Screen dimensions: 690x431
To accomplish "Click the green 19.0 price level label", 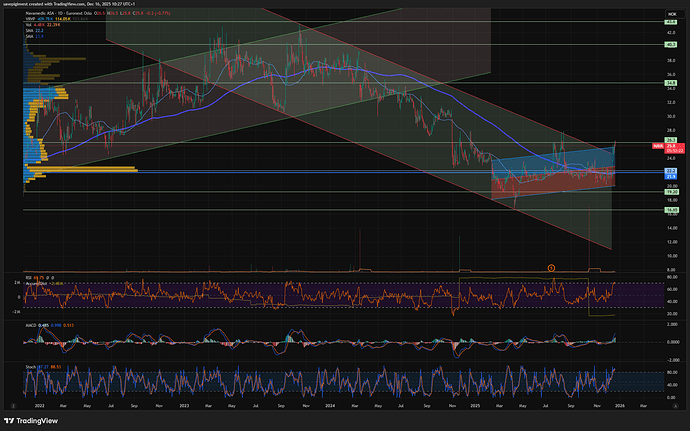I will tap(672, 193).
